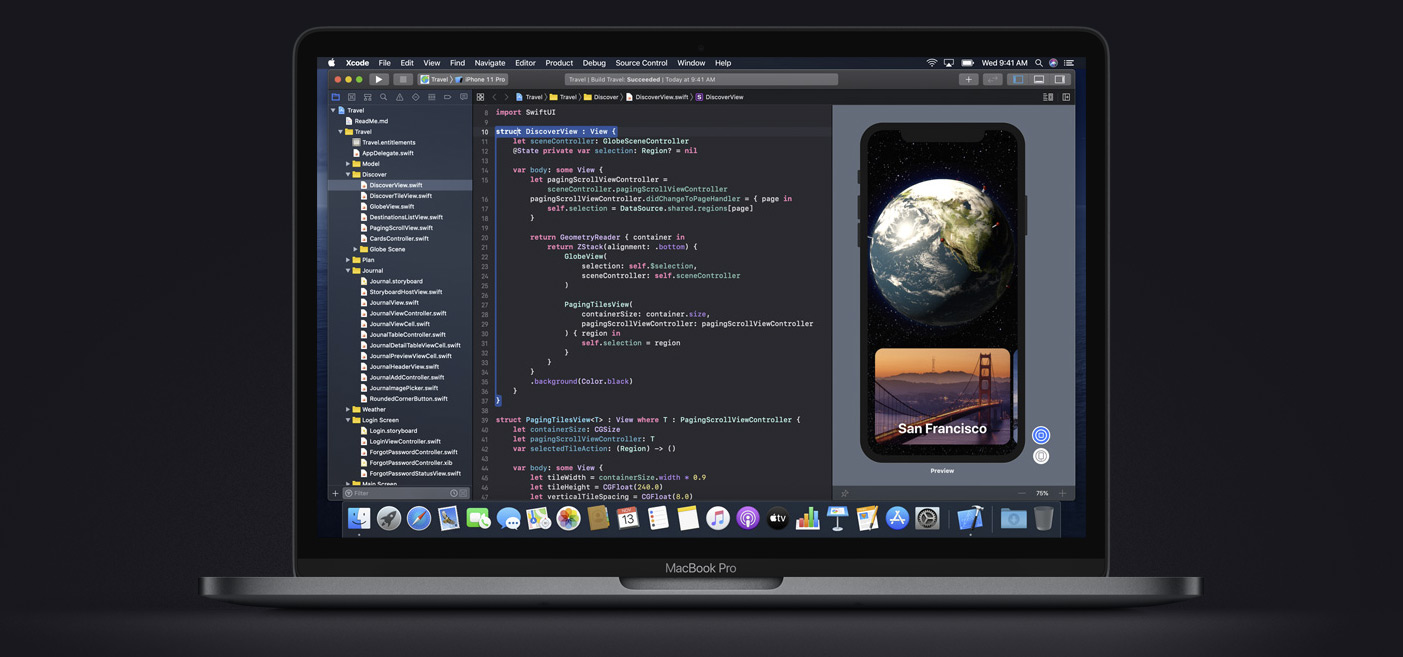
Task: Open the Editor menu
Action: pyautogui.click(x=525, y=63)
